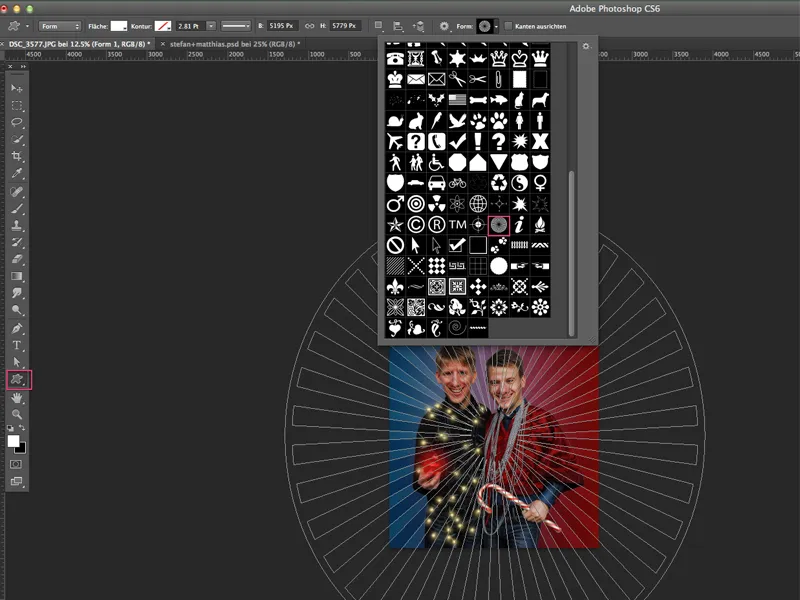Close the stefan+matthias.psd tab

coord(163,44)
